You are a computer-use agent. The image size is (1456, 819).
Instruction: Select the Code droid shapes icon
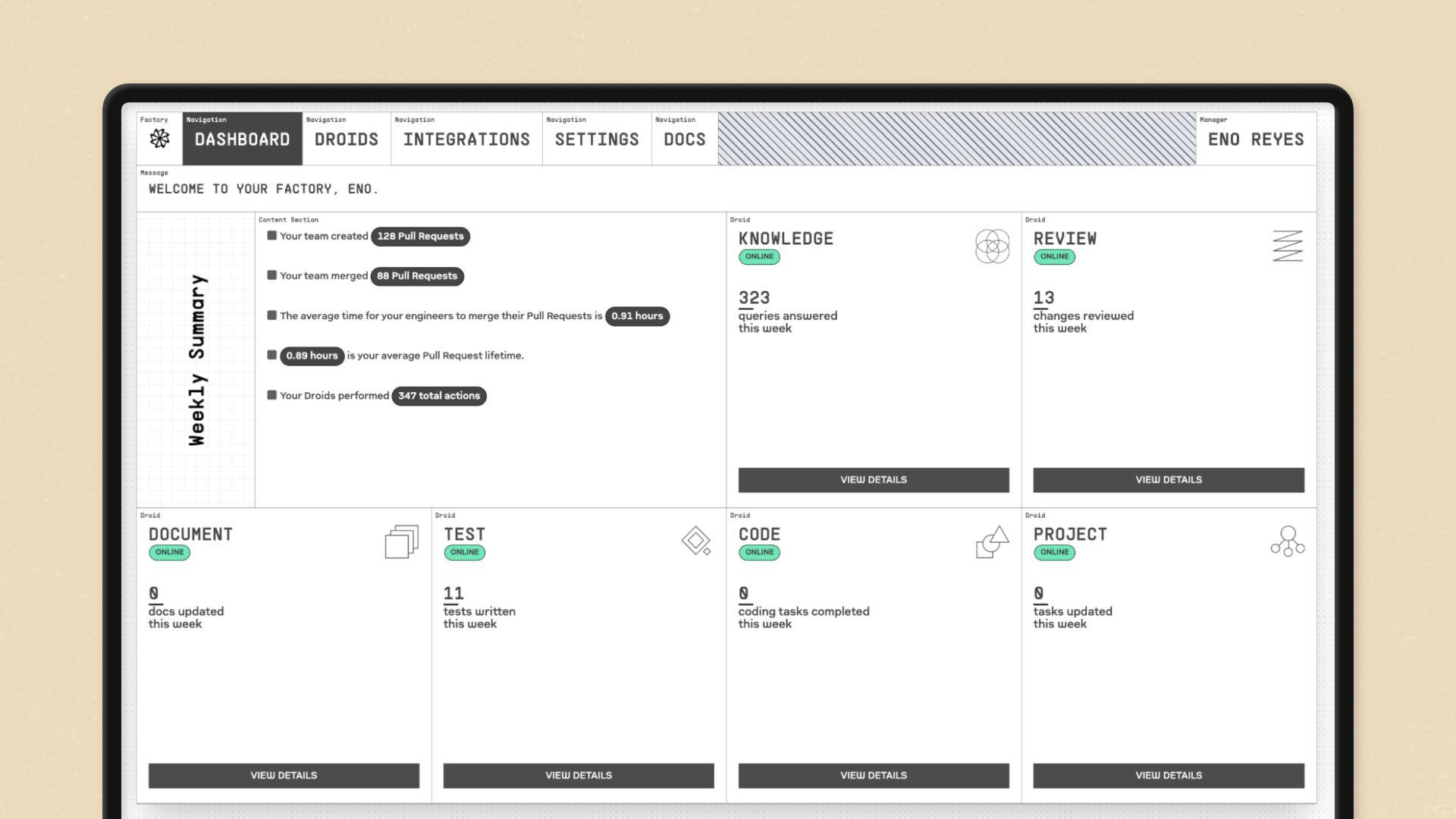coord(991,541)
